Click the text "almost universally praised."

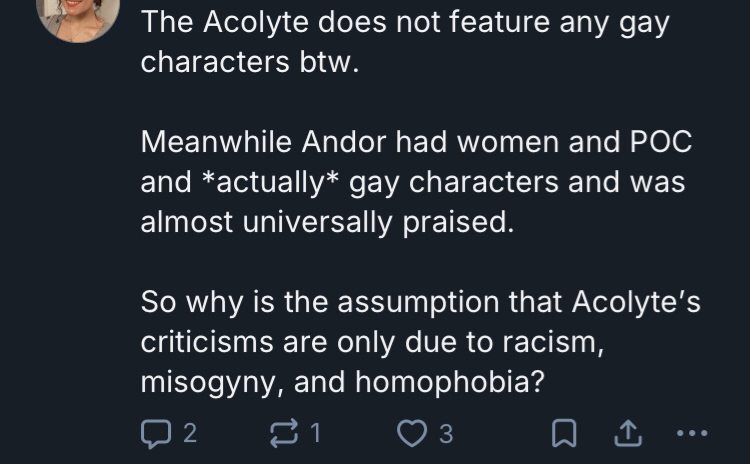tap(327, 222)
